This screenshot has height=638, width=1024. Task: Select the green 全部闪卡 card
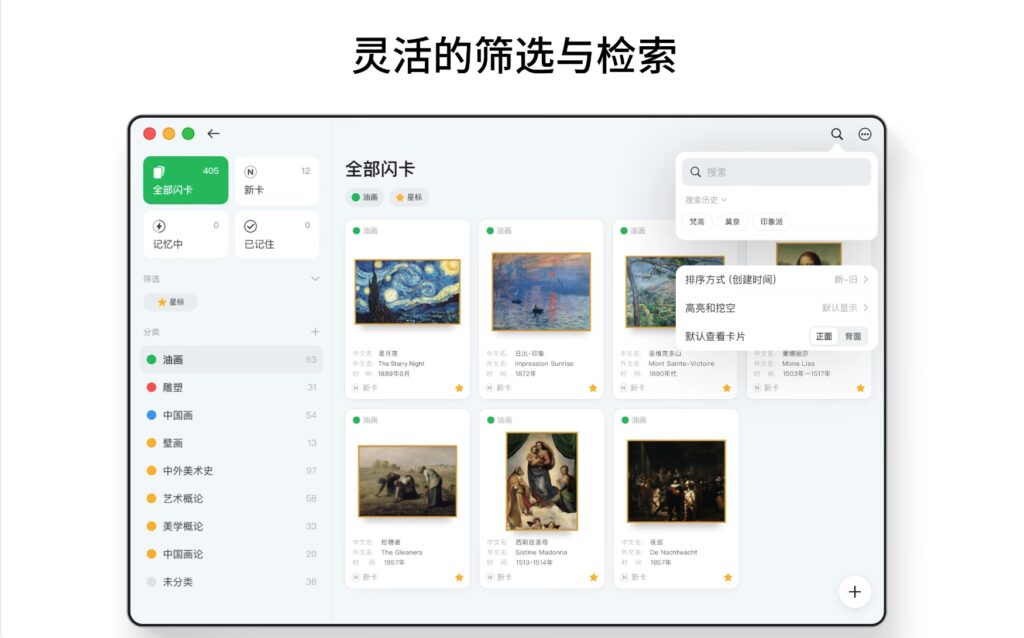185,180
